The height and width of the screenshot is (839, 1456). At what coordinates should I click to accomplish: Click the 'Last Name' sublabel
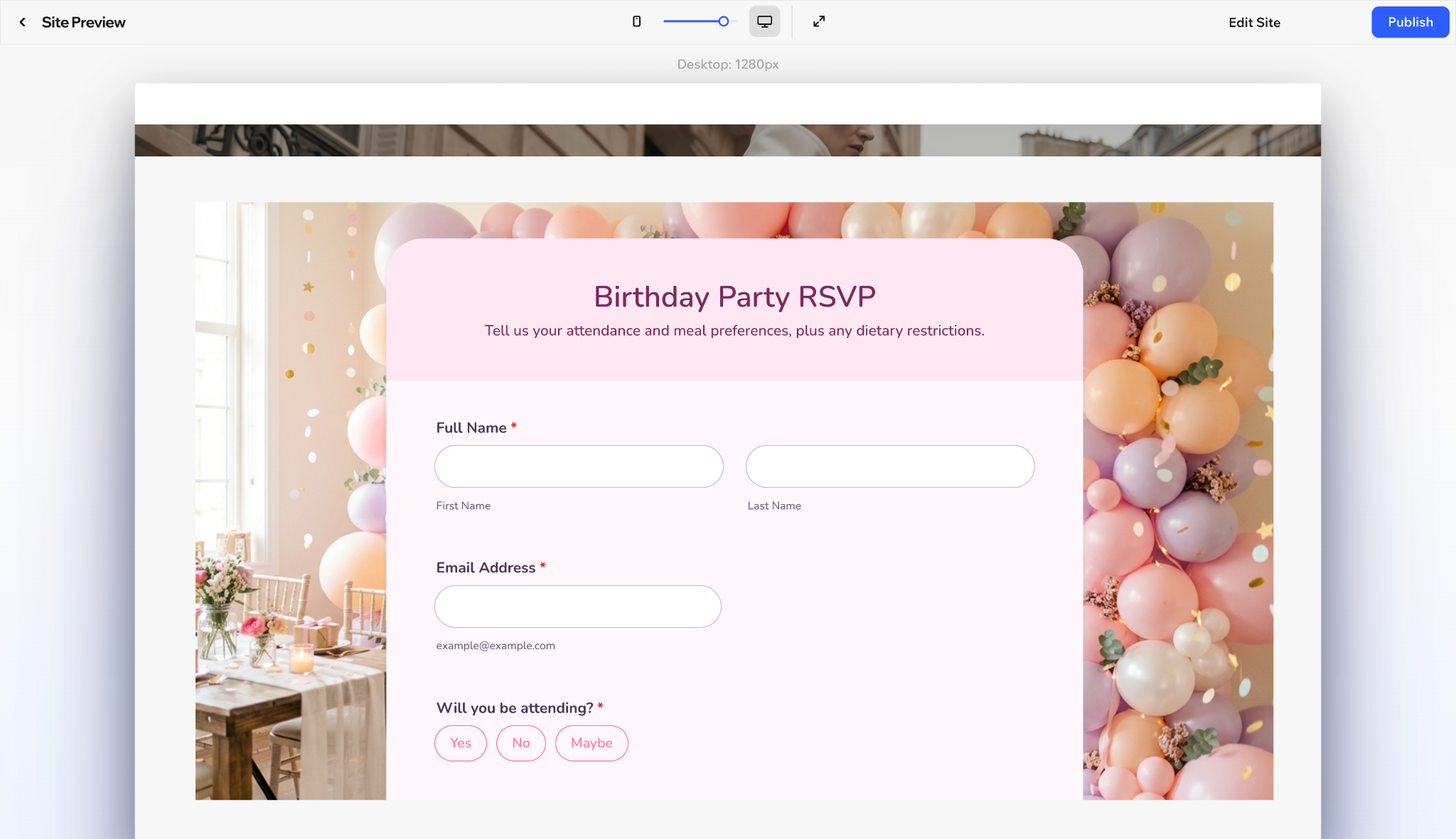774,506
